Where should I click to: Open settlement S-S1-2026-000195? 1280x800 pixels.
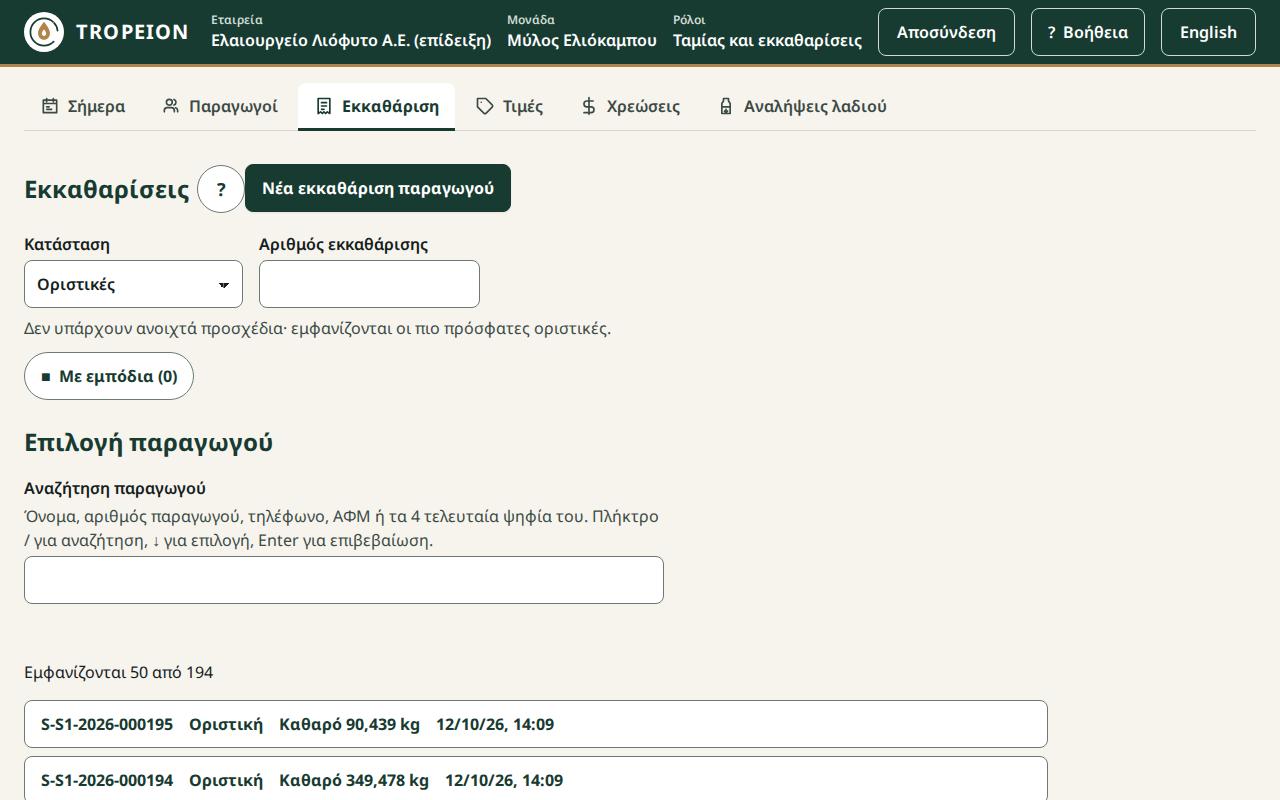pos(536,724)
